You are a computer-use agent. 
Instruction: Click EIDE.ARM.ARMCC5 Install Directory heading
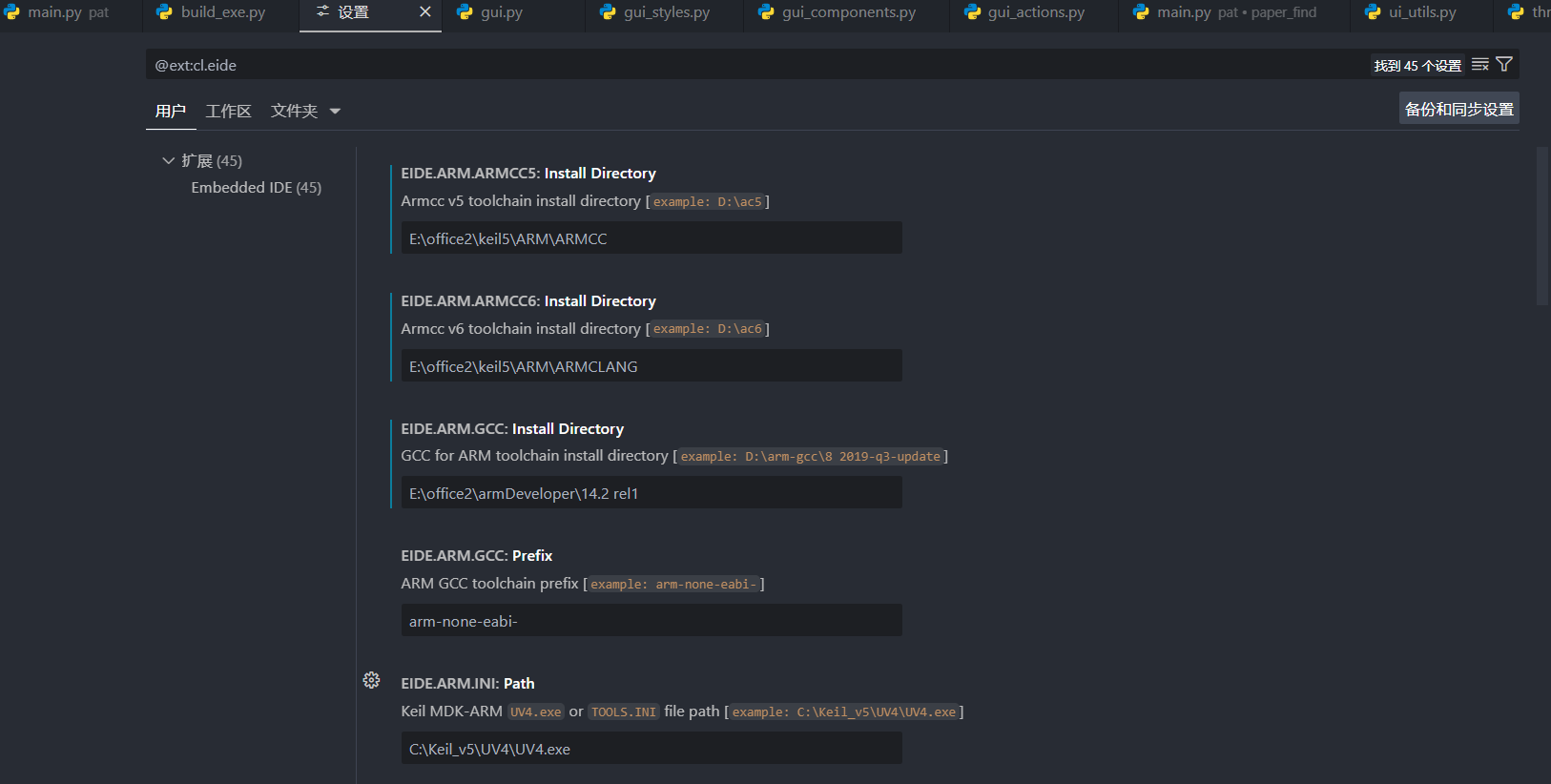coord(528,173)
